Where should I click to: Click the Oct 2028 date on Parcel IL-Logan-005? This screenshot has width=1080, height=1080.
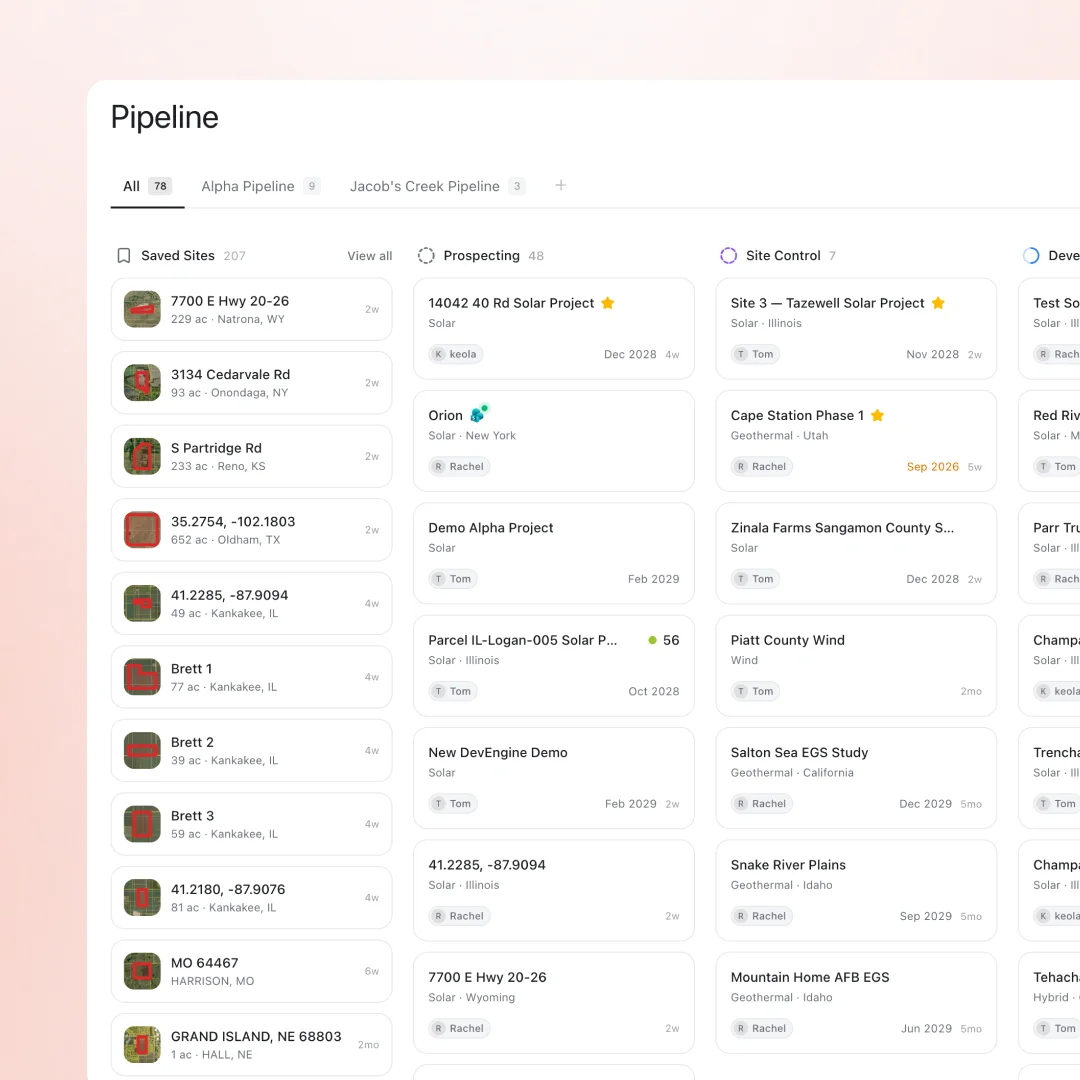pos(654,691)
